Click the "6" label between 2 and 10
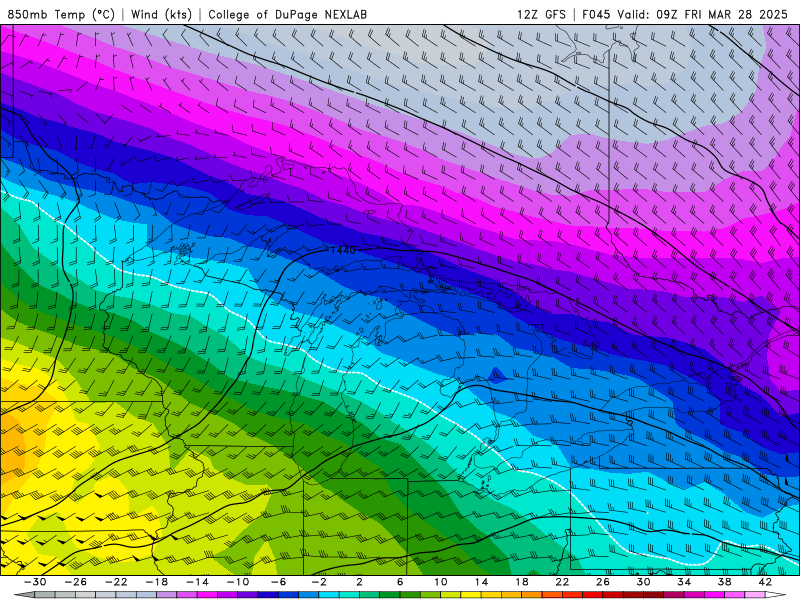 [400, 582]
